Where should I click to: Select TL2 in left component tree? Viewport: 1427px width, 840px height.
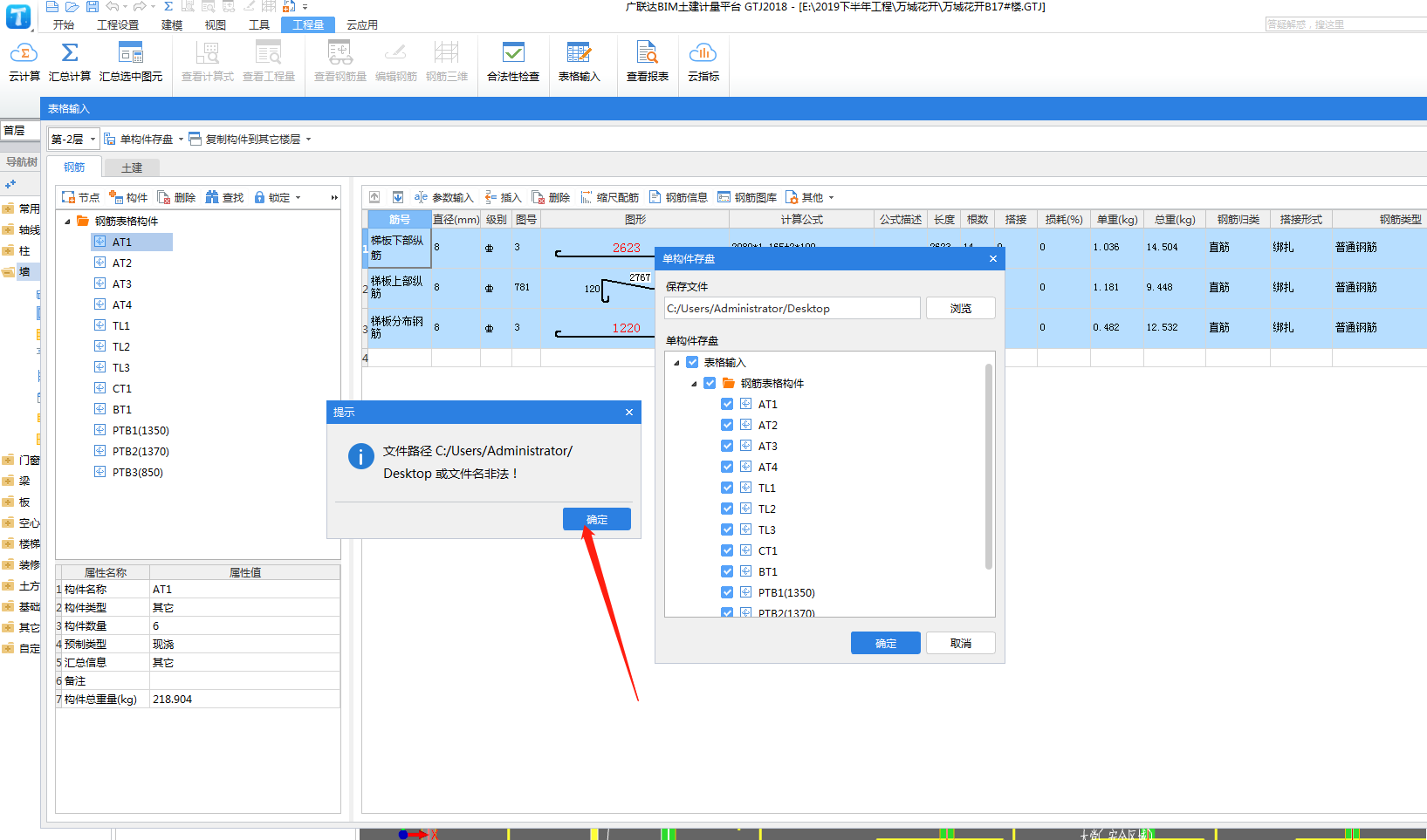tap(121, 347)
